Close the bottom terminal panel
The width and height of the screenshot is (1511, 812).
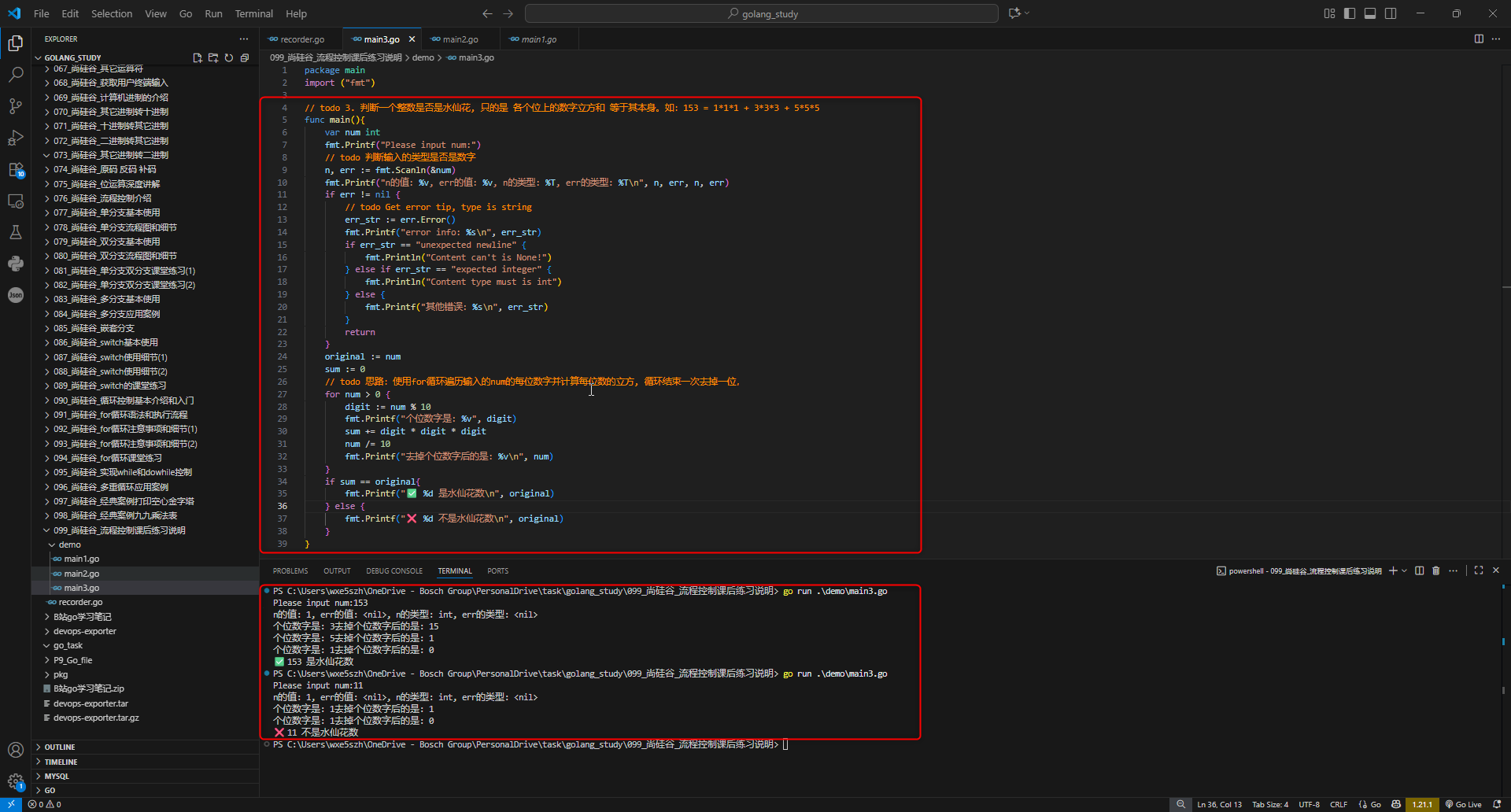click(1496, 570)
